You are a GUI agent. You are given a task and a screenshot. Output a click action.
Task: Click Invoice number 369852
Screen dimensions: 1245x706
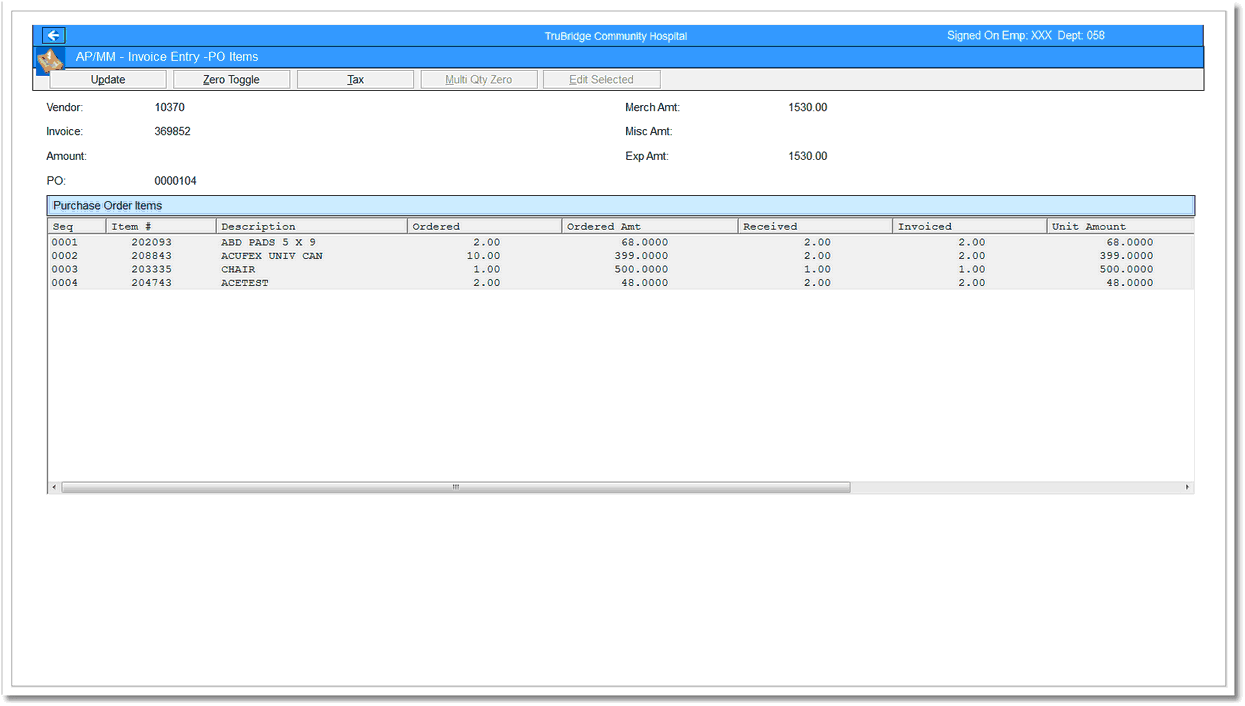tap(172, 131)
